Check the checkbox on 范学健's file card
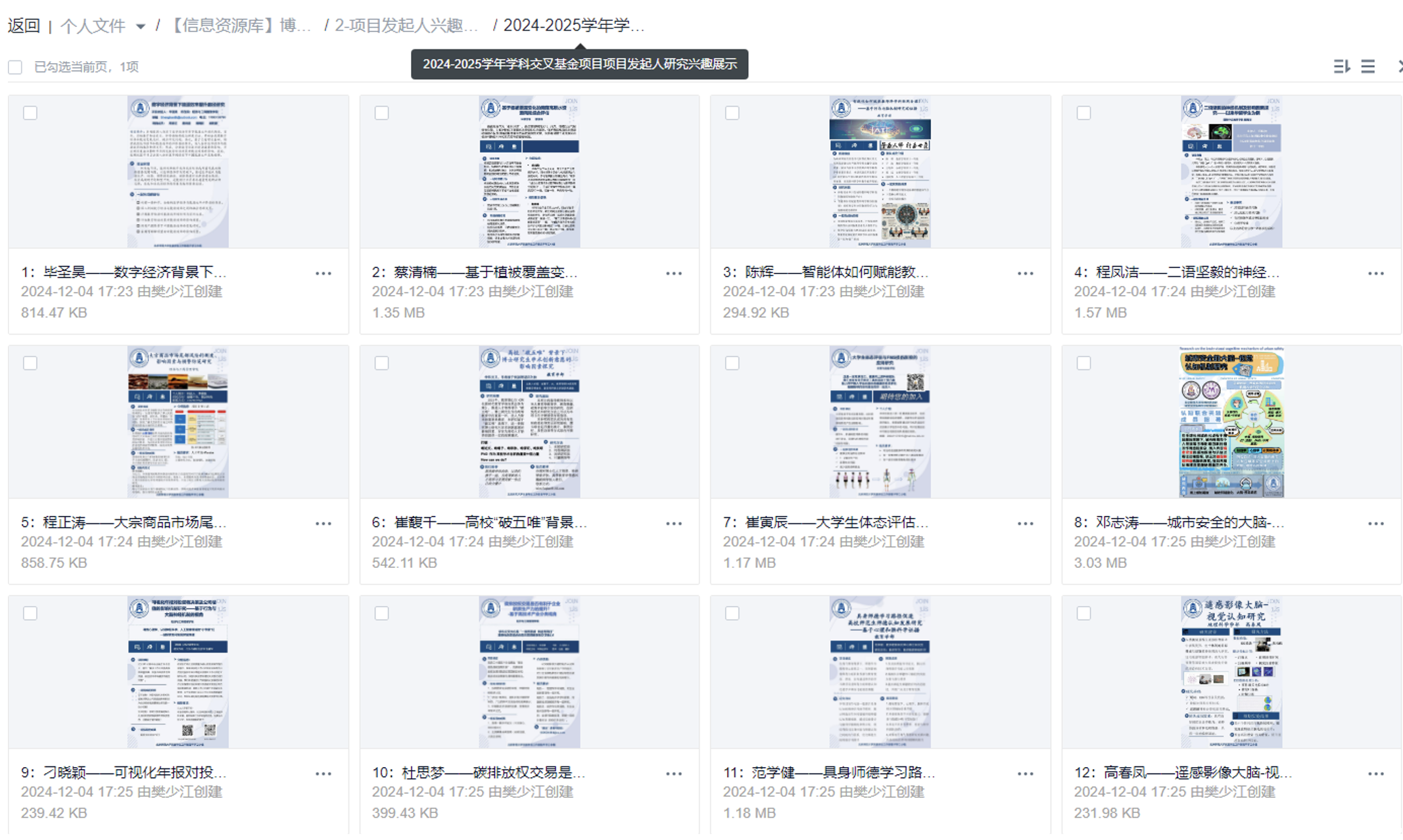 732,613
